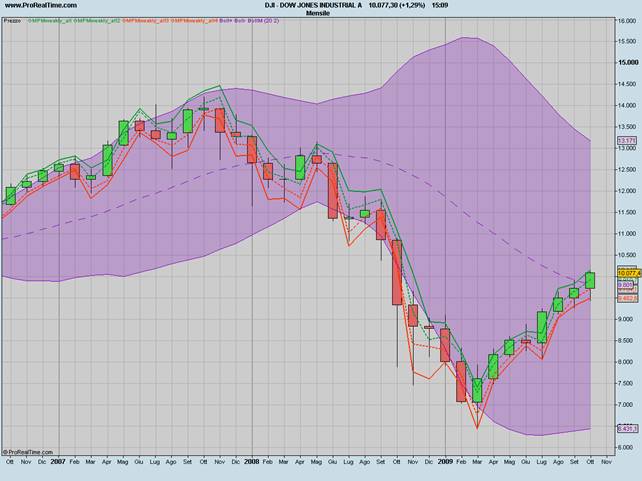Click the last green candle of Ott 2009
The image size is (642, 481).
tap(590, 280)
